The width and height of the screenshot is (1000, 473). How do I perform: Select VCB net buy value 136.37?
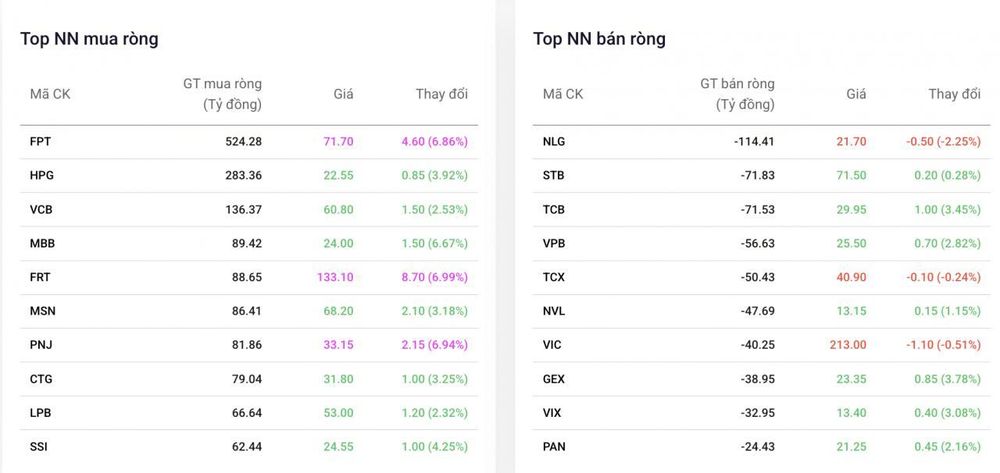244,209
